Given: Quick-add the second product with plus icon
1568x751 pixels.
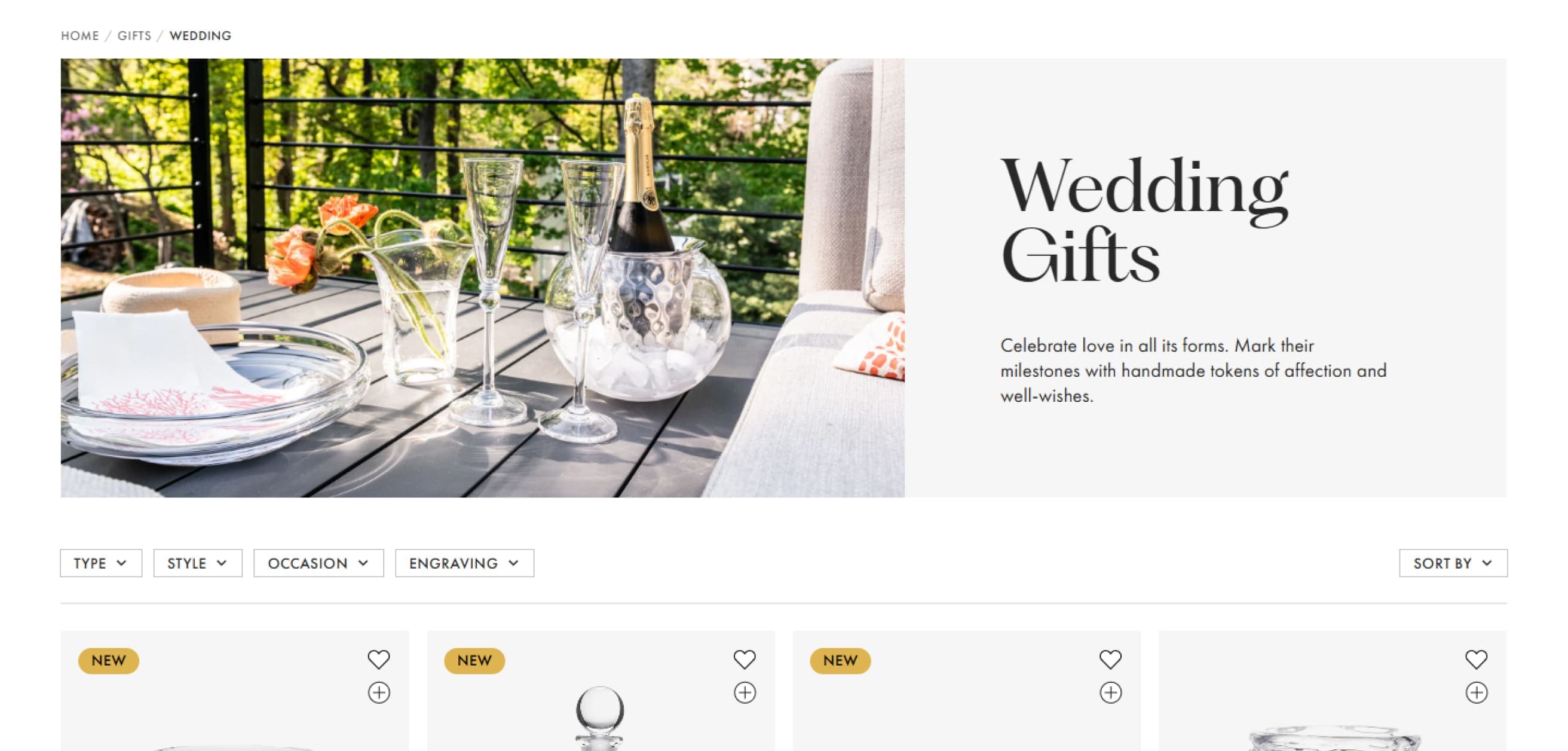Looking at the screenshot, I should pyautogui.click(x=745, y=692).
